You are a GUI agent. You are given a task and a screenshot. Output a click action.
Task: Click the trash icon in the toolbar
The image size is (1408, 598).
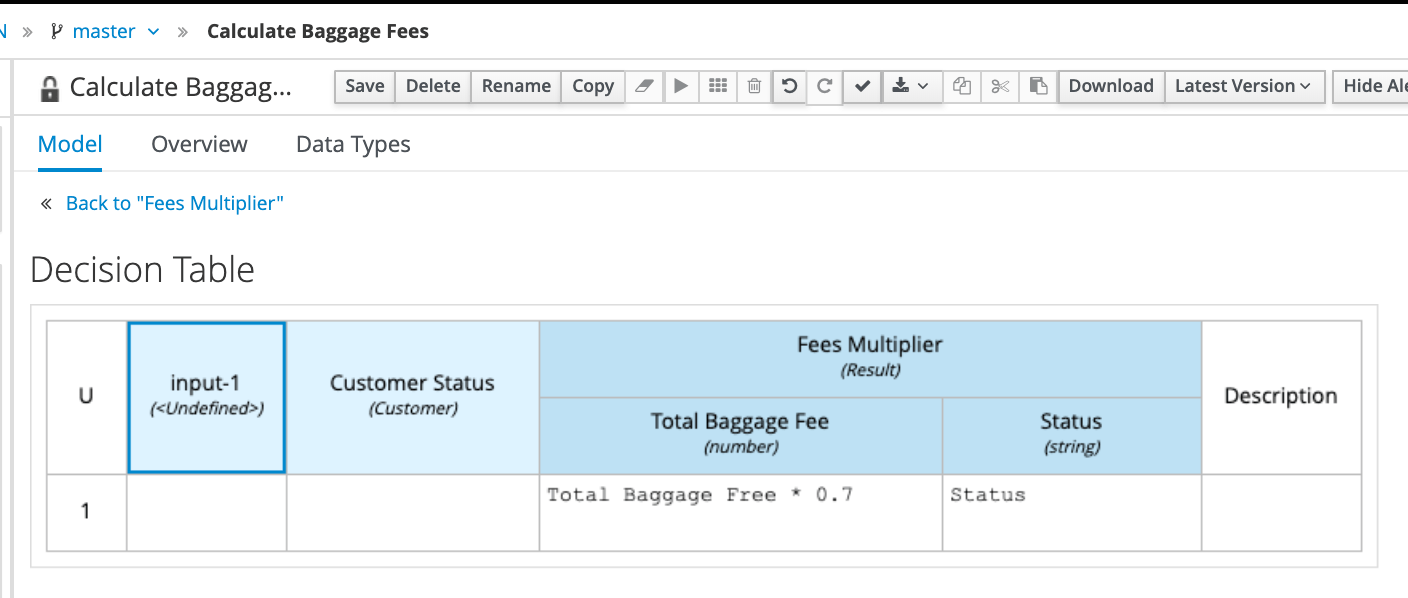tap(753, 86)
